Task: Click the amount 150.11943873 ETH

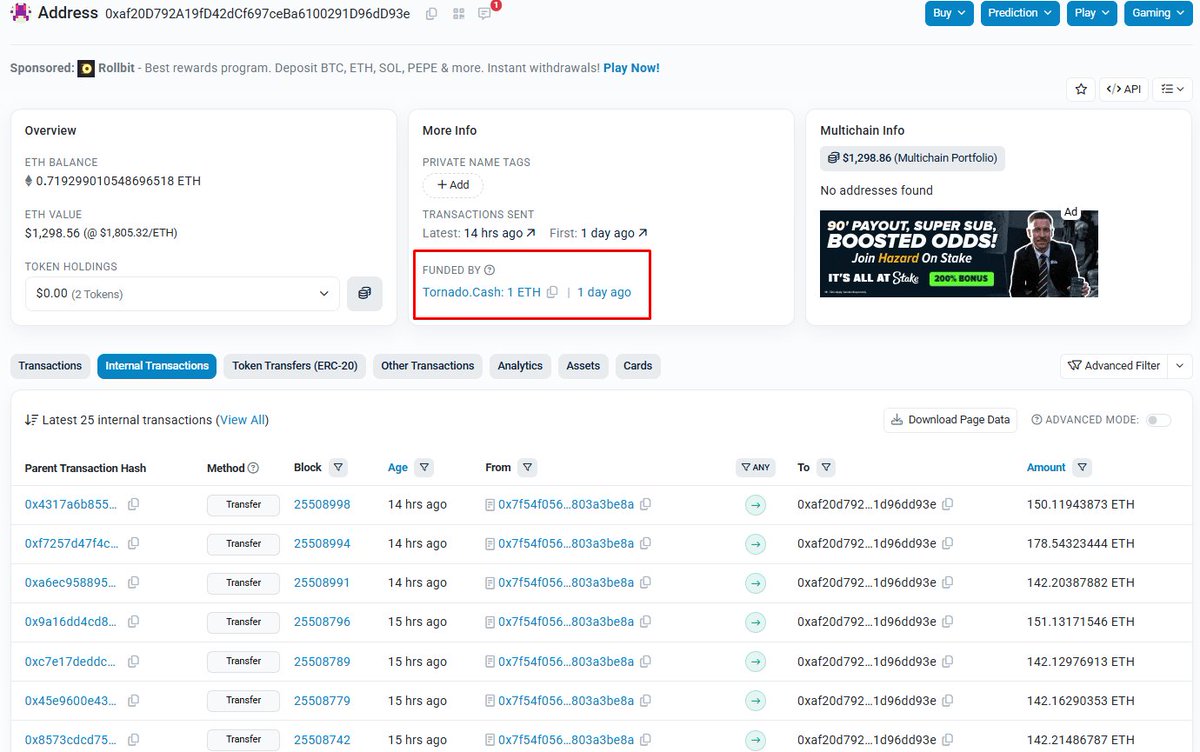Action: coord(1081,505)
